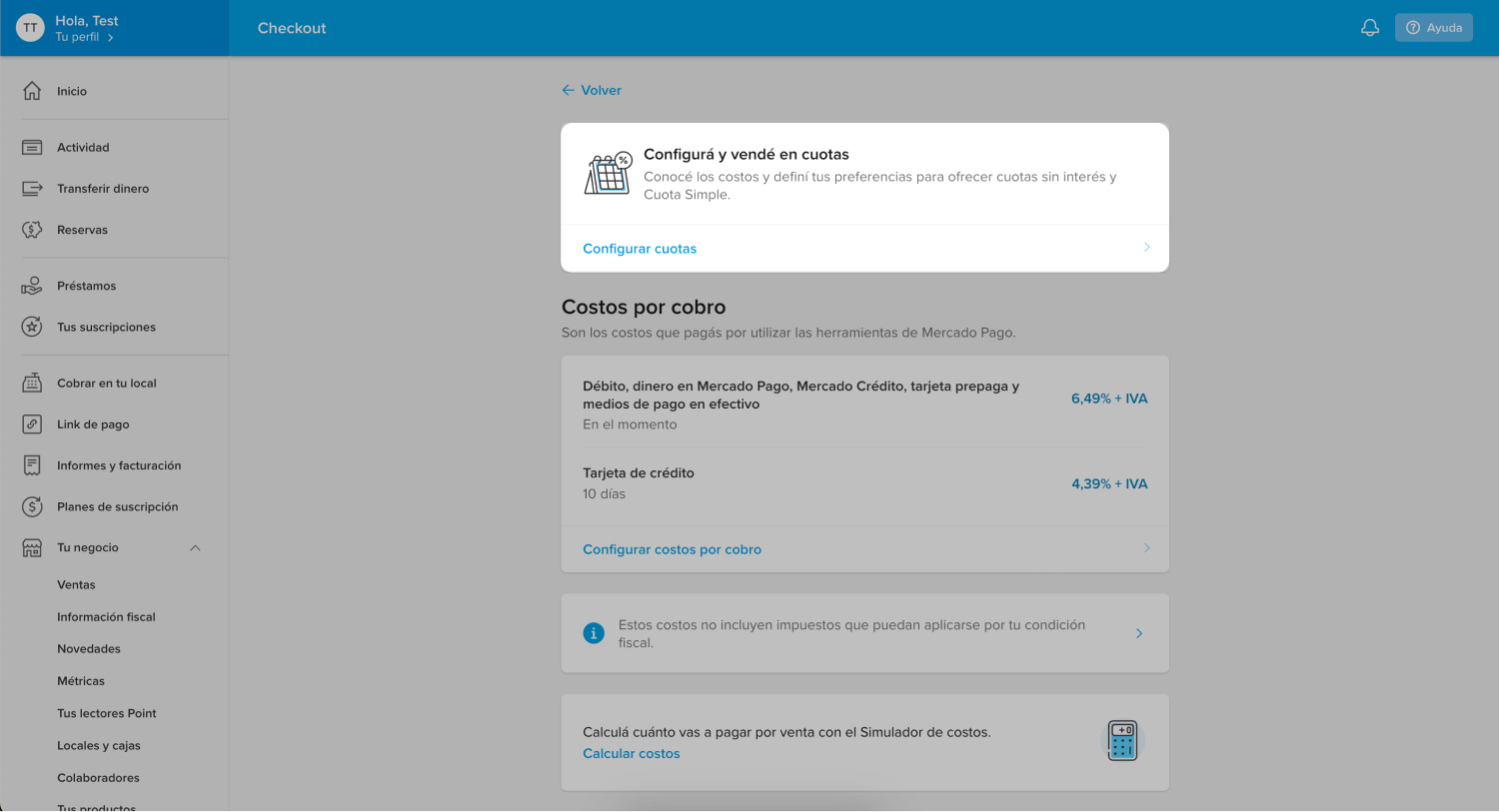The image size is (1499, 812).
Task: Click the Calcular costos link
Action: pyautogui.click(x=631, y=753)
